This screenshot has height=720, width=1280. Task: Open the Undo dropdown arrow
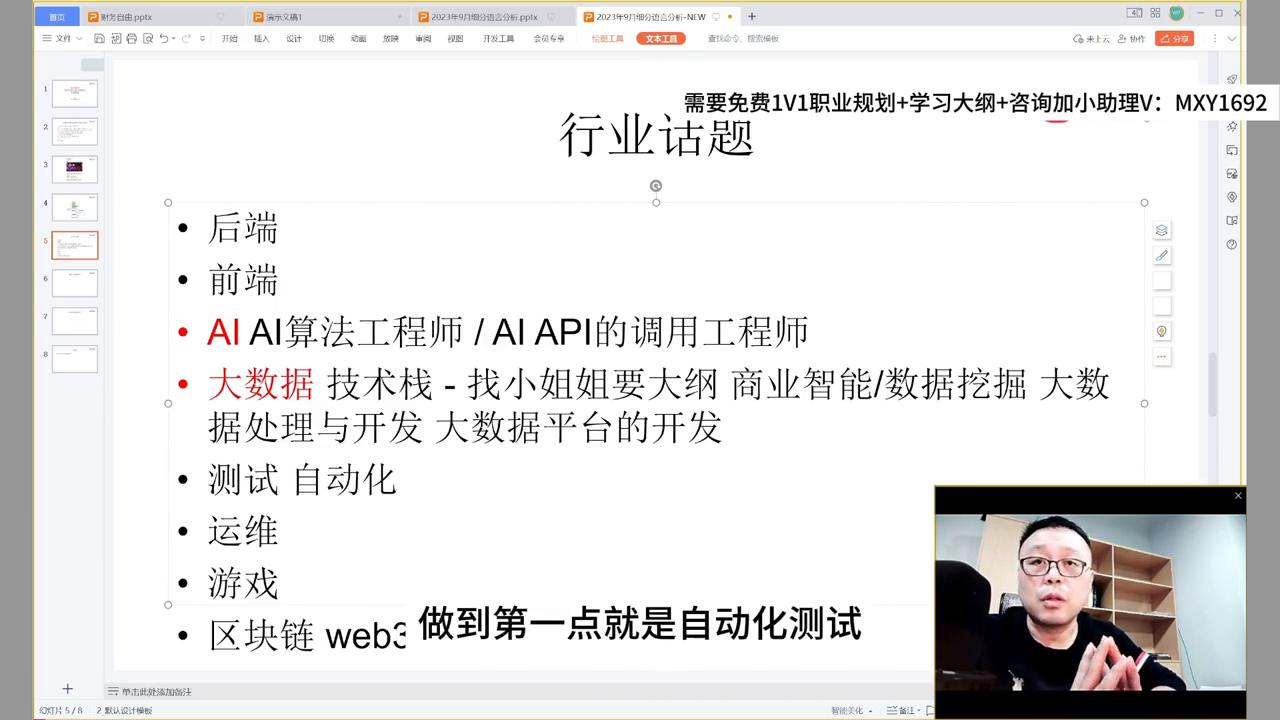point(174,38)
